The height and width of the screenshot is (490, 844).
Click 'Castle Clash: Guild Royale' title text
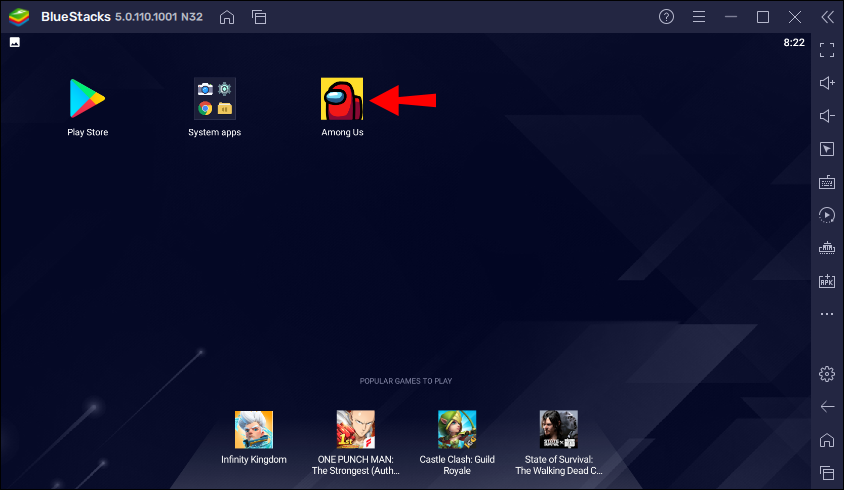(x=457, y=465)
